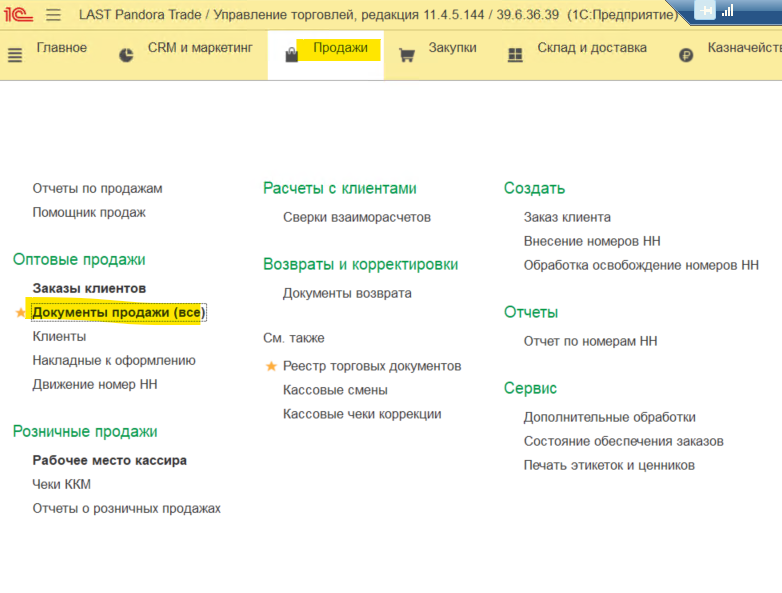
Task: Open Кассовые смены
Action: [x=335, y=390]
